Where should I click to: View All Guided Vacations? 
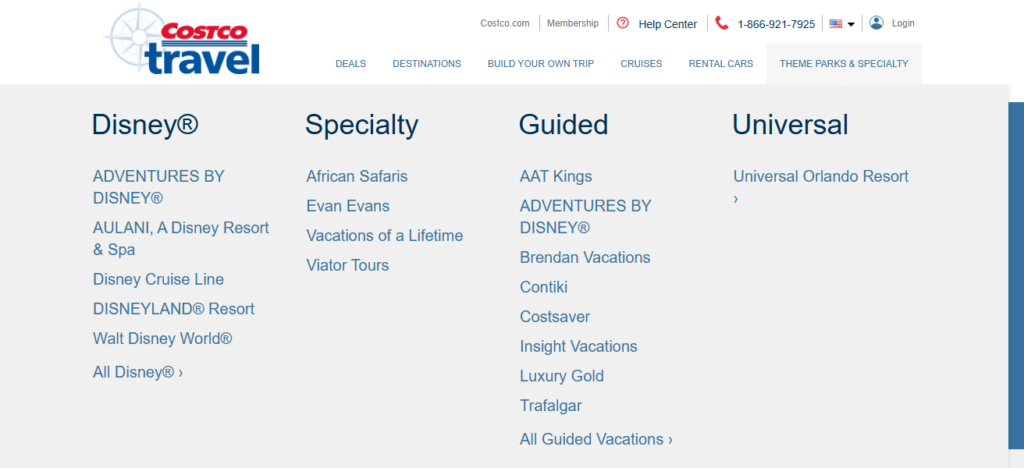(596, 439)
